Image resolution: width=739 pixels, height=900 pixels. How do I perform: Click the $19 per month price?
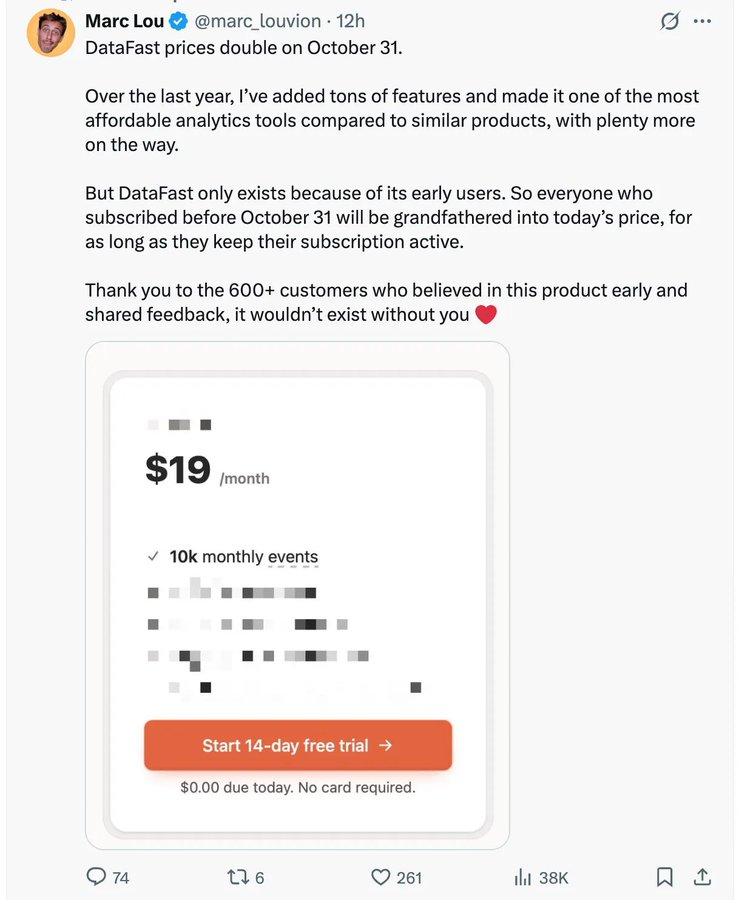[178, 469]
